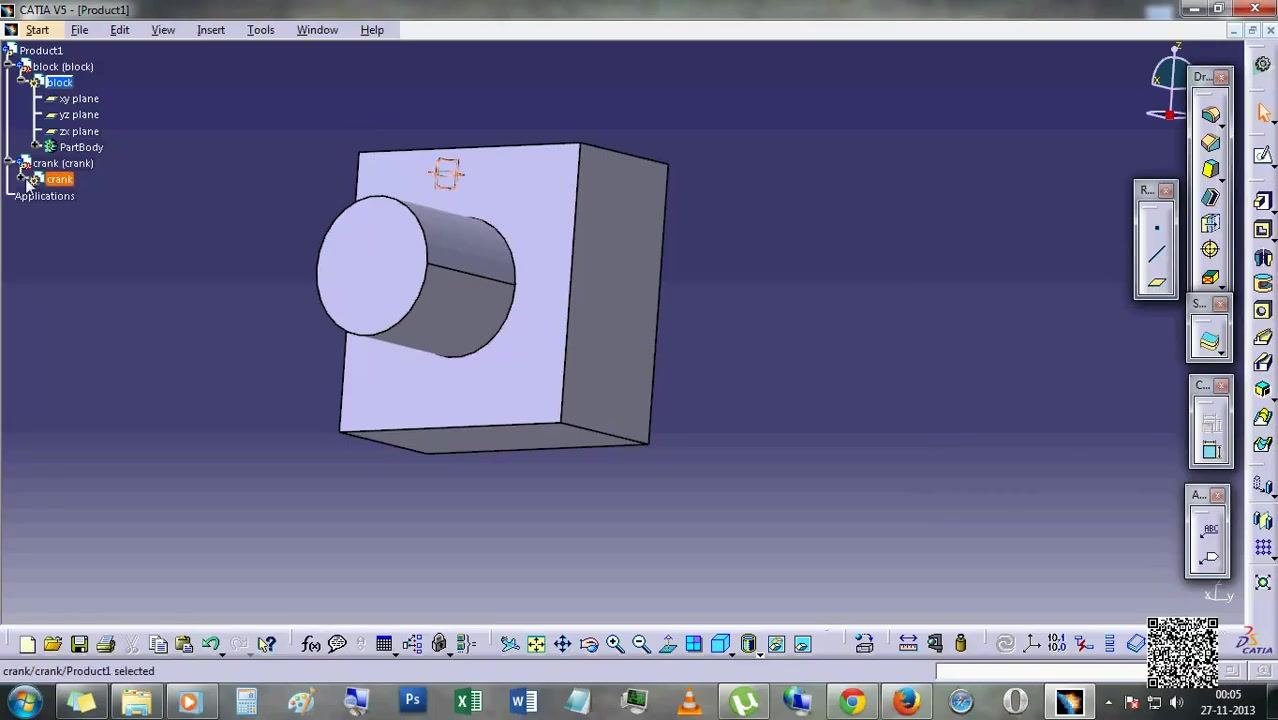Click the Paste icon

pos(184,645)
